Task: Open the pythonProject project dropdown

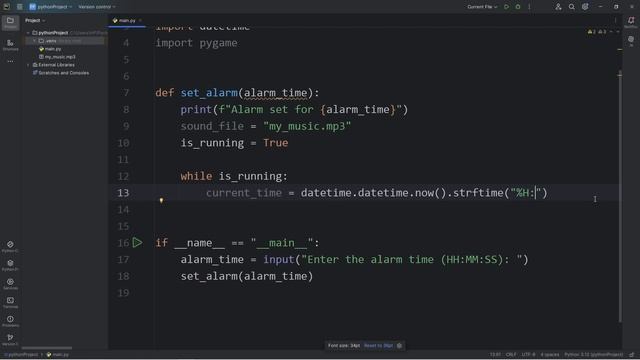Action: pyautogui.click(x=51, y=7)
